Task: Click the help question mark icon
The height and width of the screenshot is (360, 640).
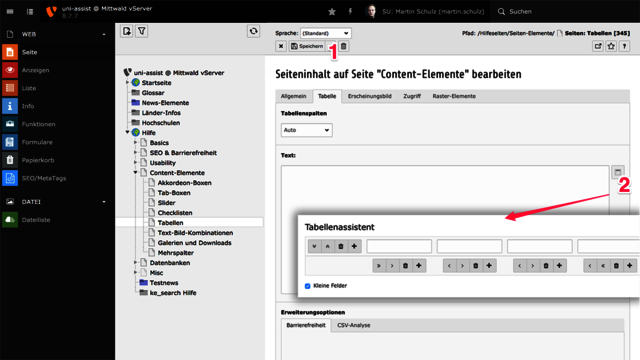Action: [x=624, y=46]
